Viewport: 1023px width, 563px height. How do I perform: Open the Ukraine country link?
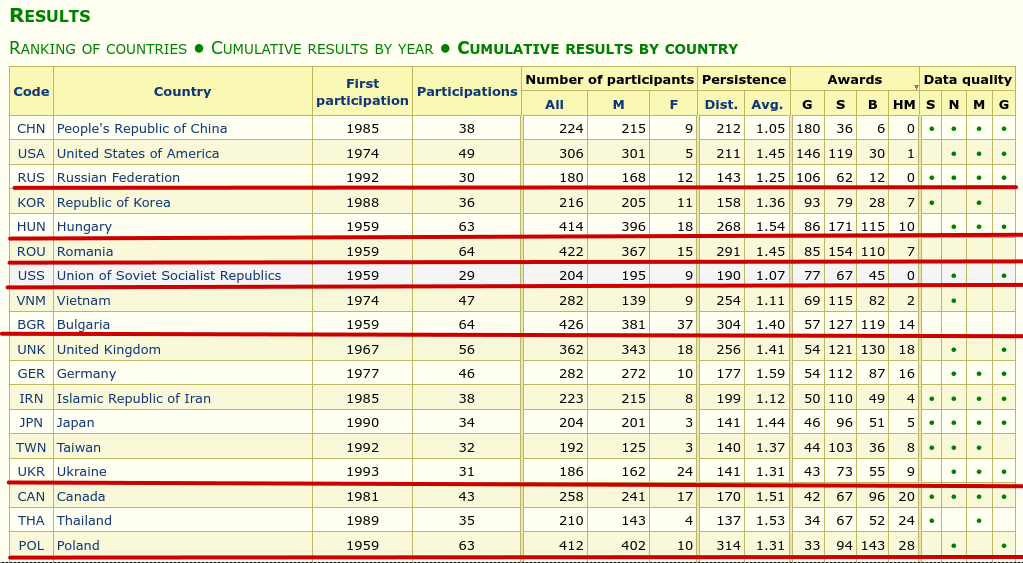pos(81,472)
